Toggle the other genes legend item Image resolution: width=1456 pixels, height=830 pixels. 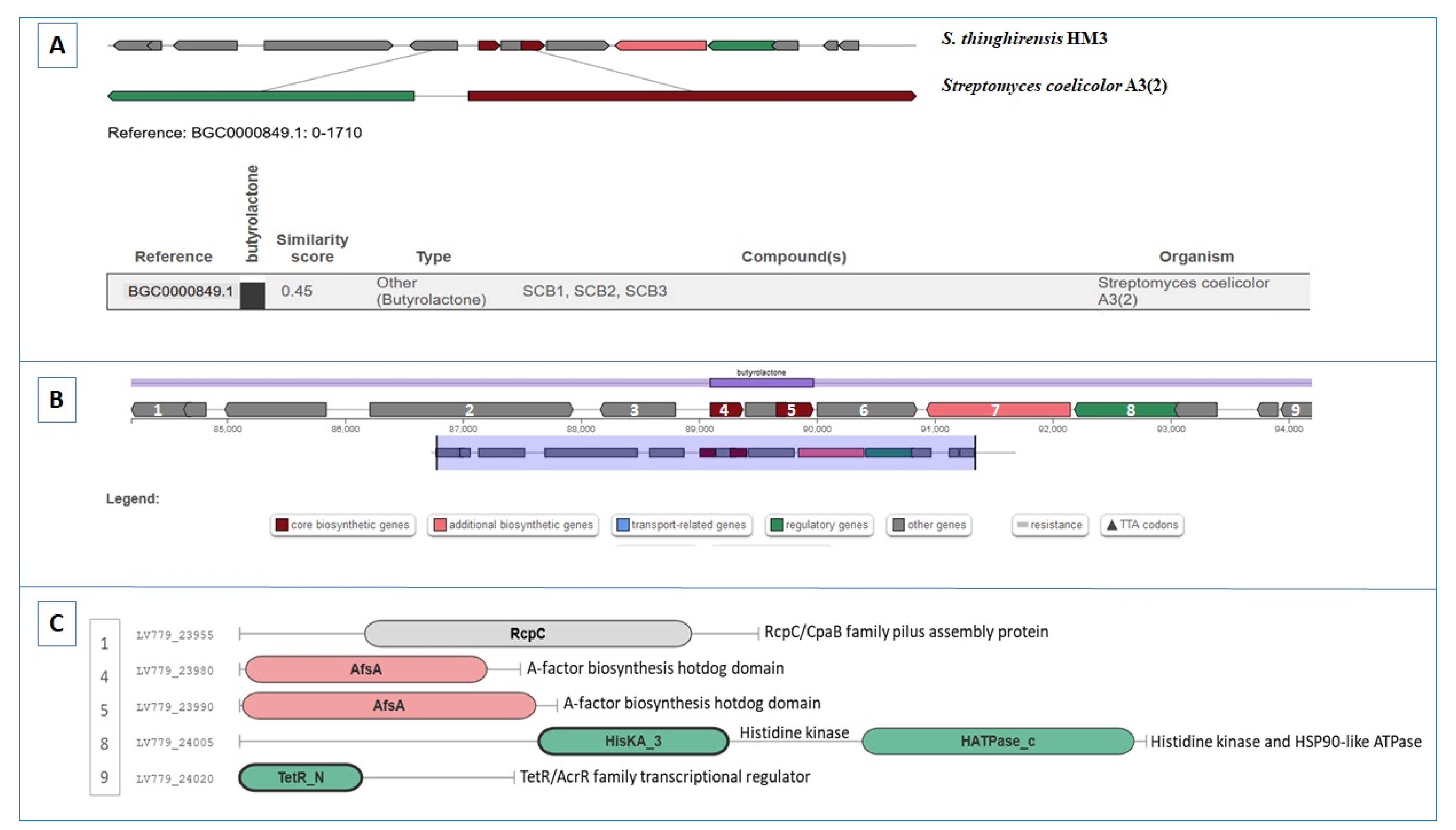click(x=929, y=524)
